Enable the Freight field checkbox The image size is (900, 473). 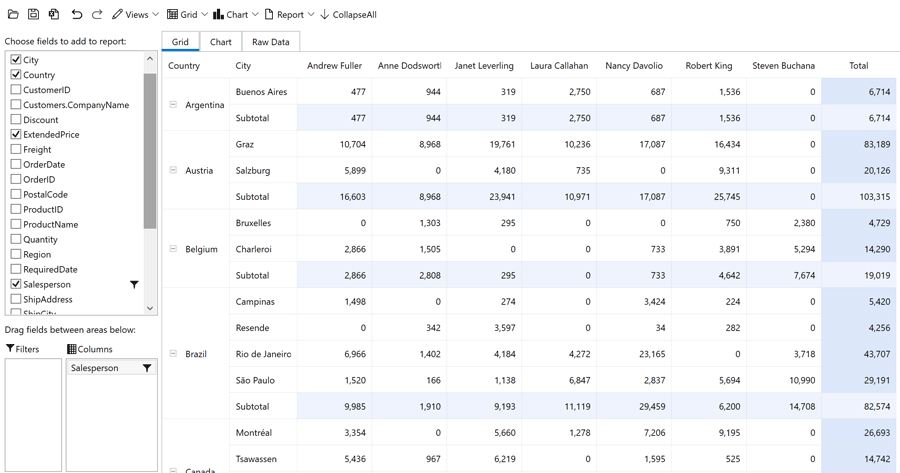point(16,150)
